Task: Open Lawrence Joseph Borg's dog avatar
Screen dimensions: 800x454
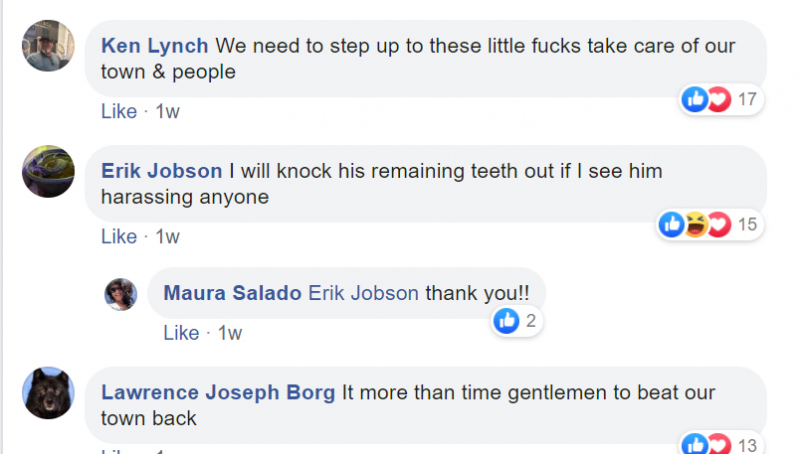Action: [47, 393]
